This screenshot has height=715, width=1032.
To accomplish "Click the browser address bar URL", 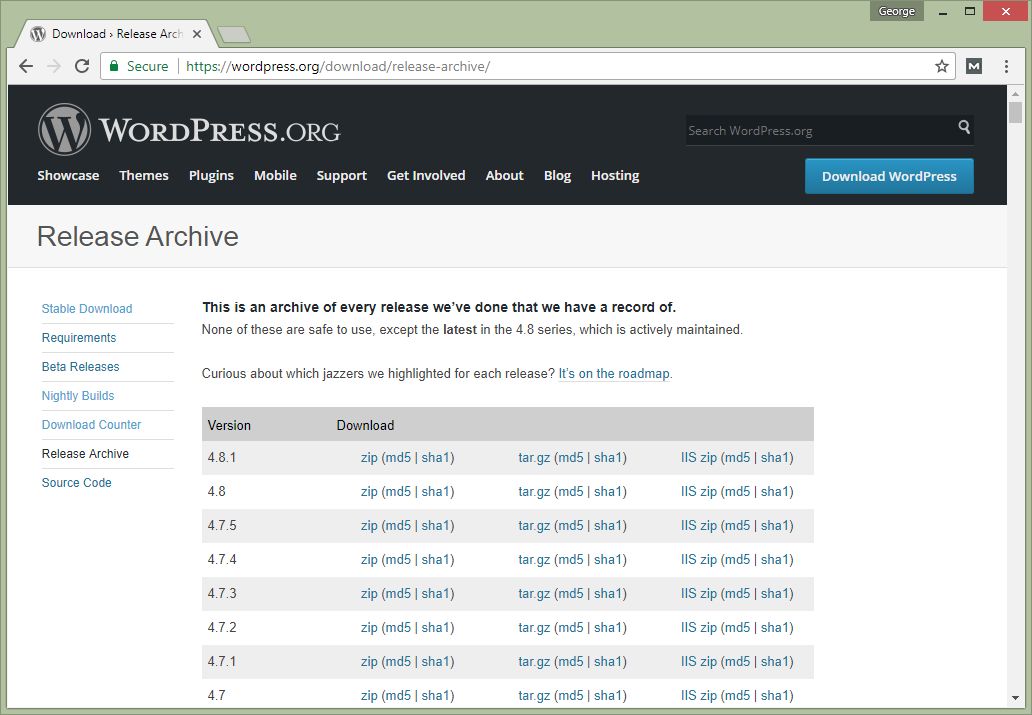I will pos(338,66).
